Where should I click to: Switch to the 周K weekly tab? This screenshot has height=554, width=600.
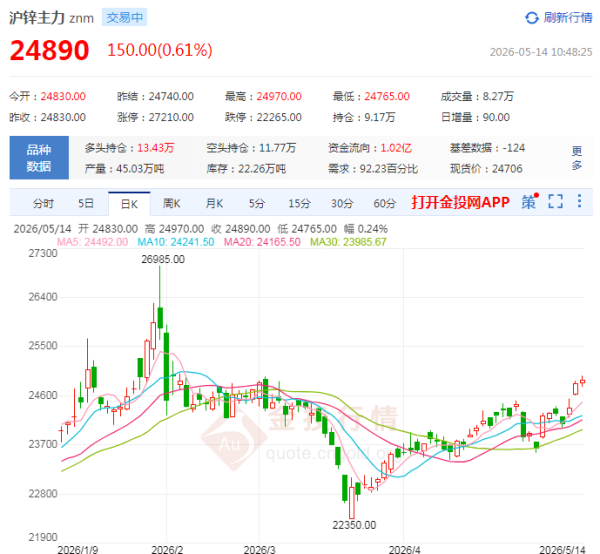(171, 203)
